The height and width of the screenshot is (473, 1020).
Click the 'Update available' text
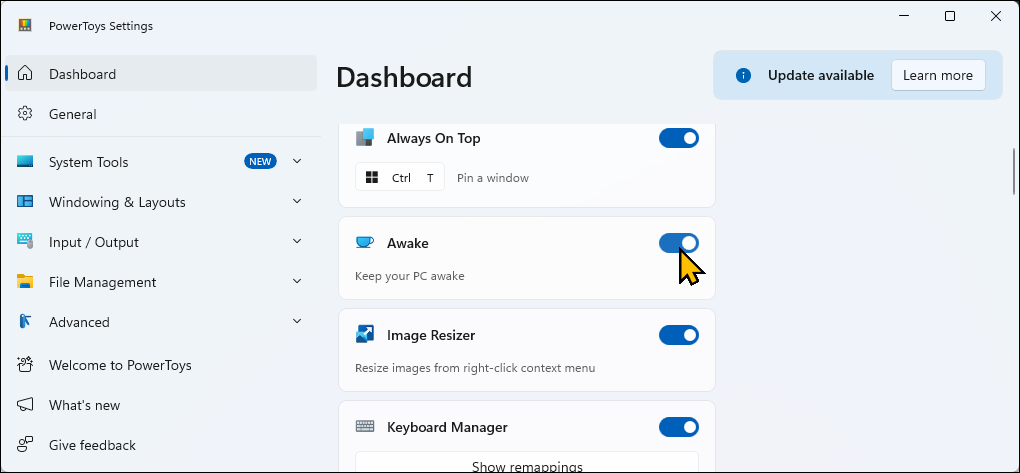821,75
